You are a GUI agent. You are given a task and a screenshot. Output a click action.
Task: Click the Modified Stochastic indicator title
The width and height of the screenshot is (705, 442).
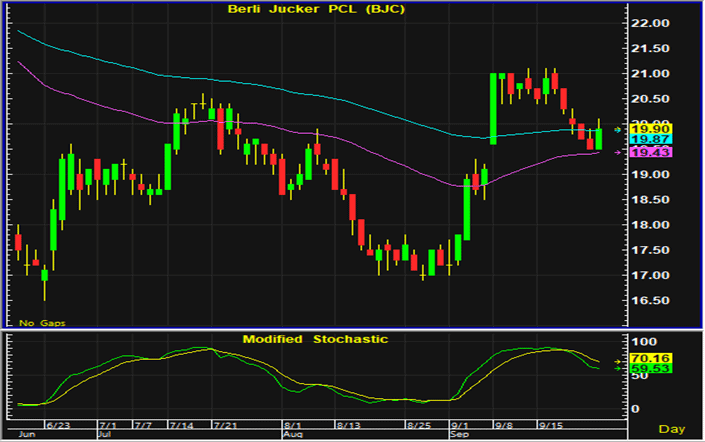pyautogui.click(x=314, y=339)
